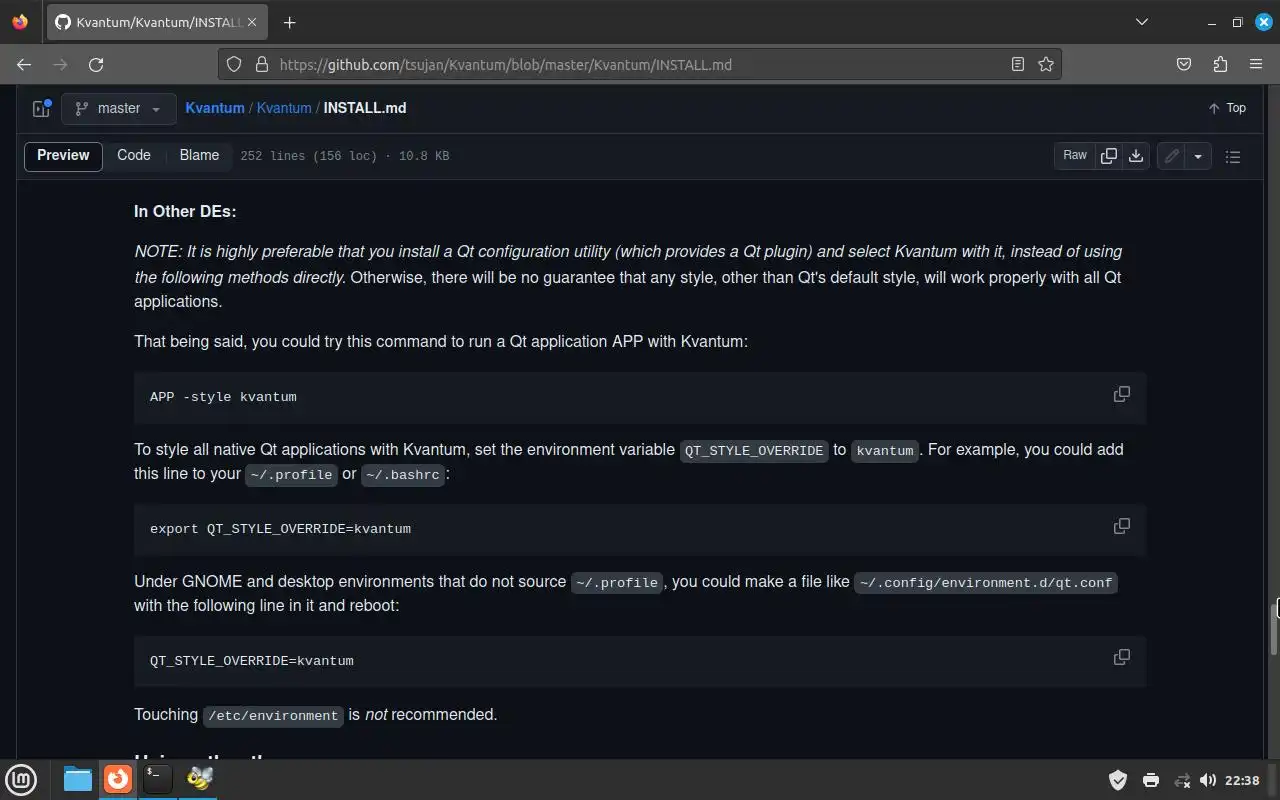The height and width of the screenshot is (800, 1280).
Task: Click the site lock security icon
Action: tap(262, 64)
